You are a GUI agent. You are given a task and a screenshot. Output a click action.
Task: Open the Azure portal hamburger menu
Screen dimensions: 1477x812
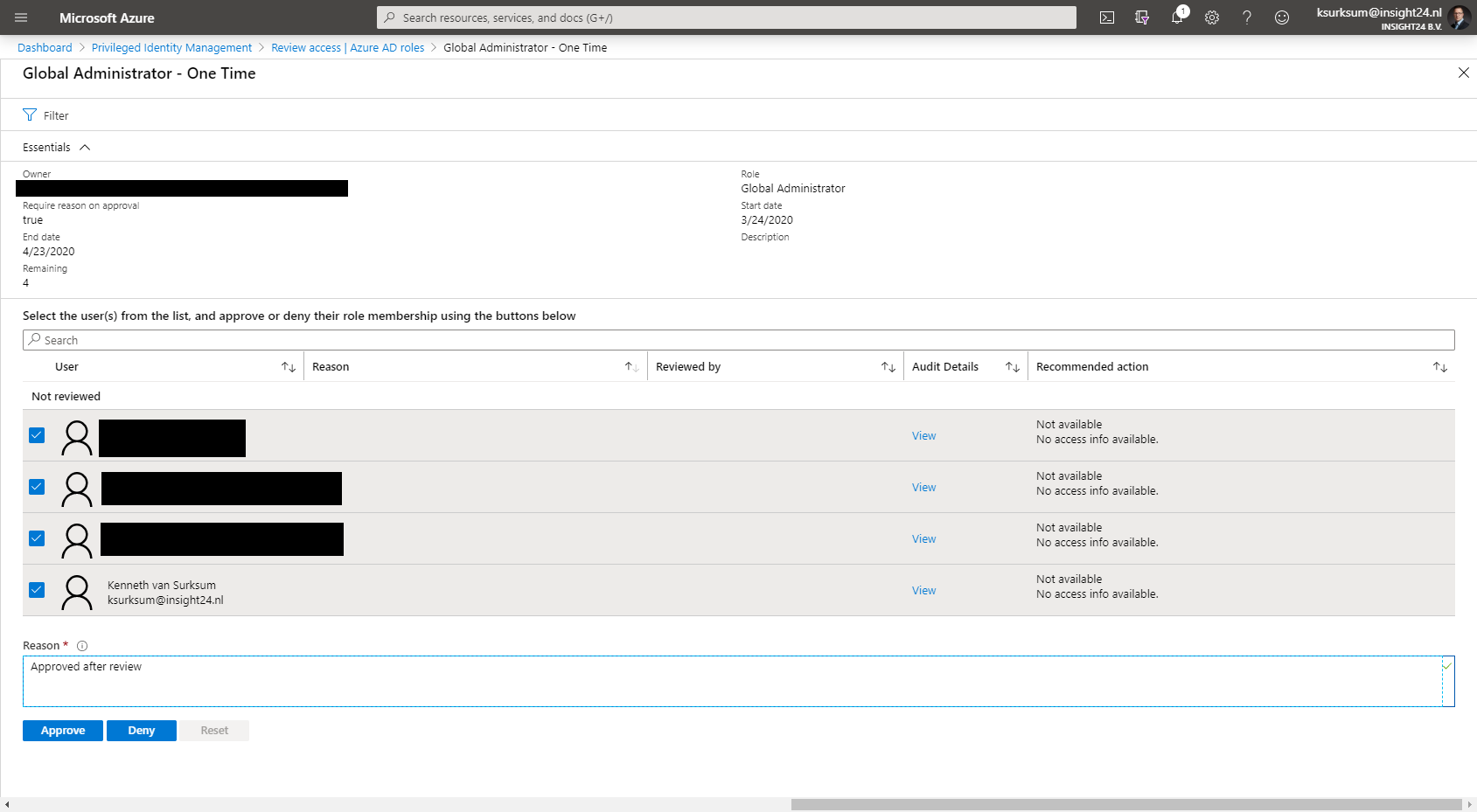point(22,17)
